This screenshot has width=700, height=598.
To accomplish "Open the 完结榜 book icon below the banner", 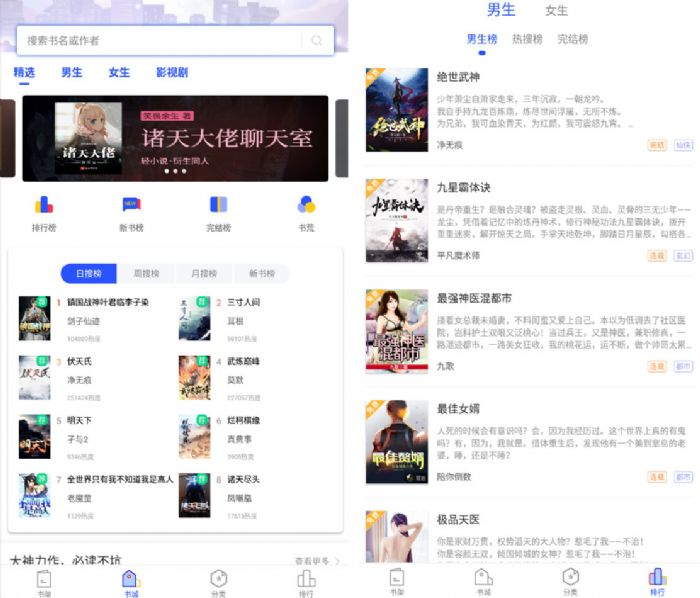I will pos(218,205).
